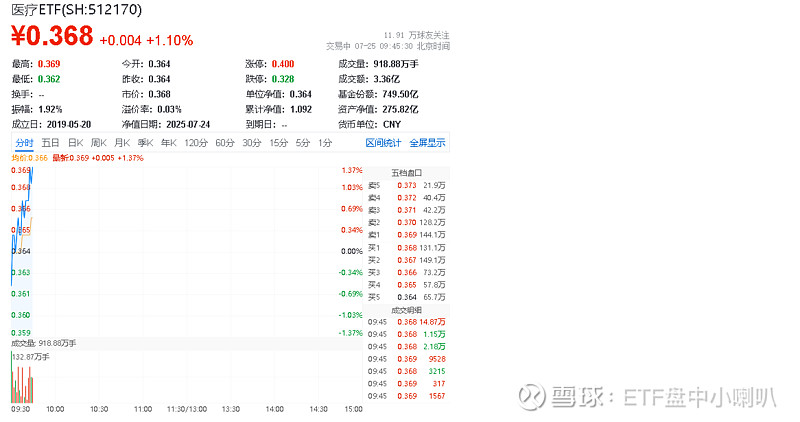Screen dimensions: 800x422
Task: Click 全屏显示 fullscreen link
Action: pos(428,143)
